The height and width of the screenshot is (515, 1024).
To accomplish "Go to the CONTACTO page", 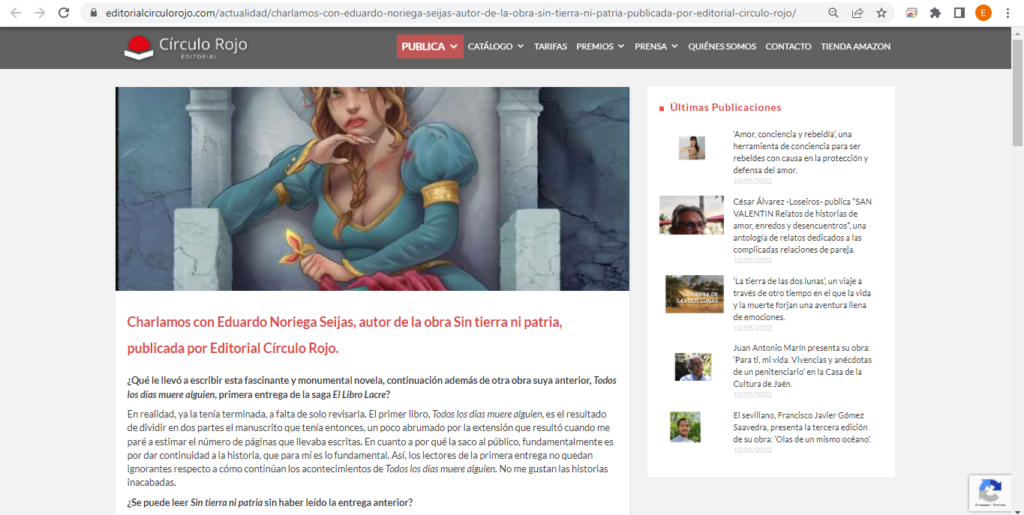I will click(788, 46).
